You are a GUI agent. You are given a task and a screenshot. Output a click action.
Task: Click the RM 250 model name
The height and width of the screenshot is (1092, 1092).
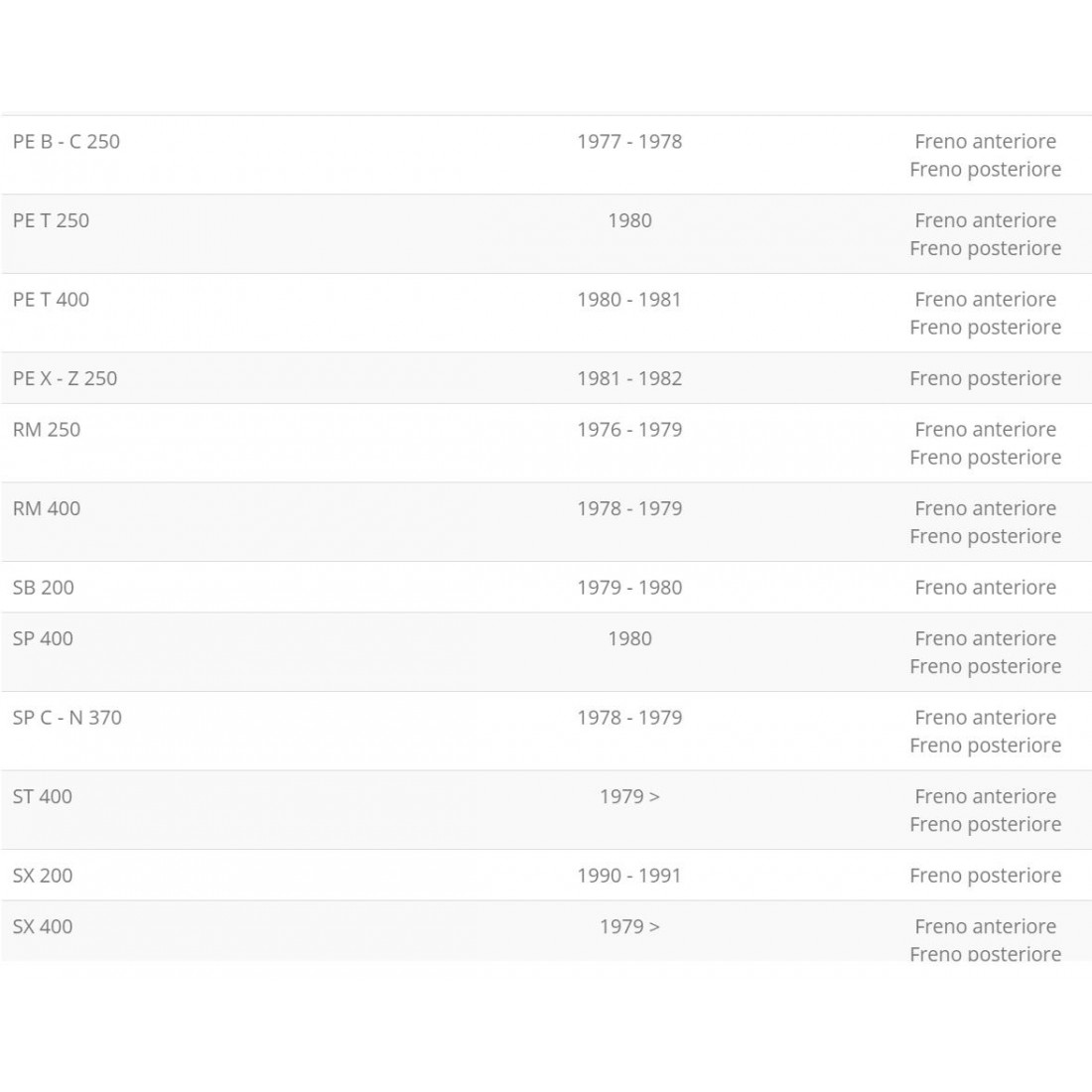47,430
